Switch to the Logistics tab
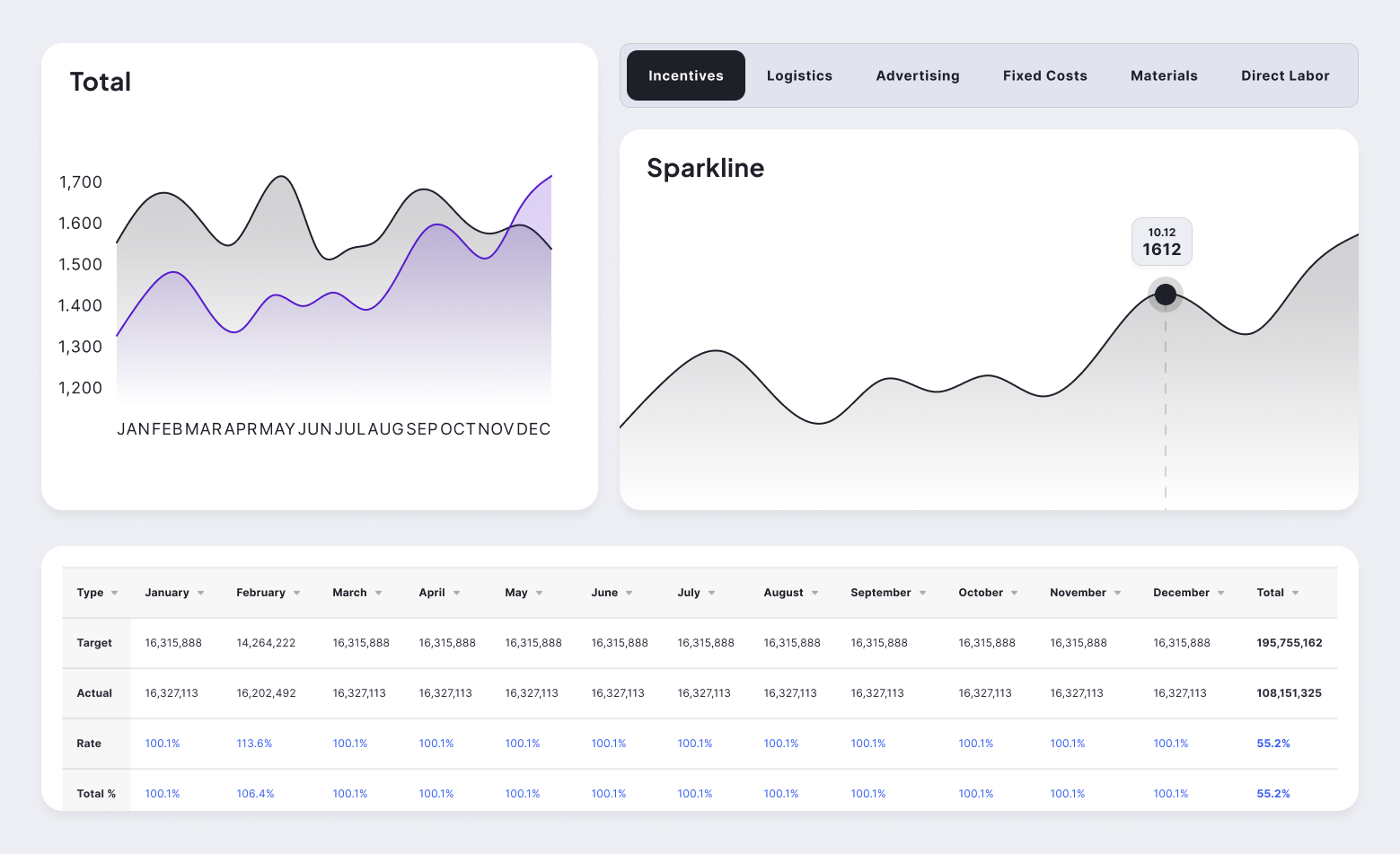The height and width of the screenshot is (854, 1400). coord(799,75)
